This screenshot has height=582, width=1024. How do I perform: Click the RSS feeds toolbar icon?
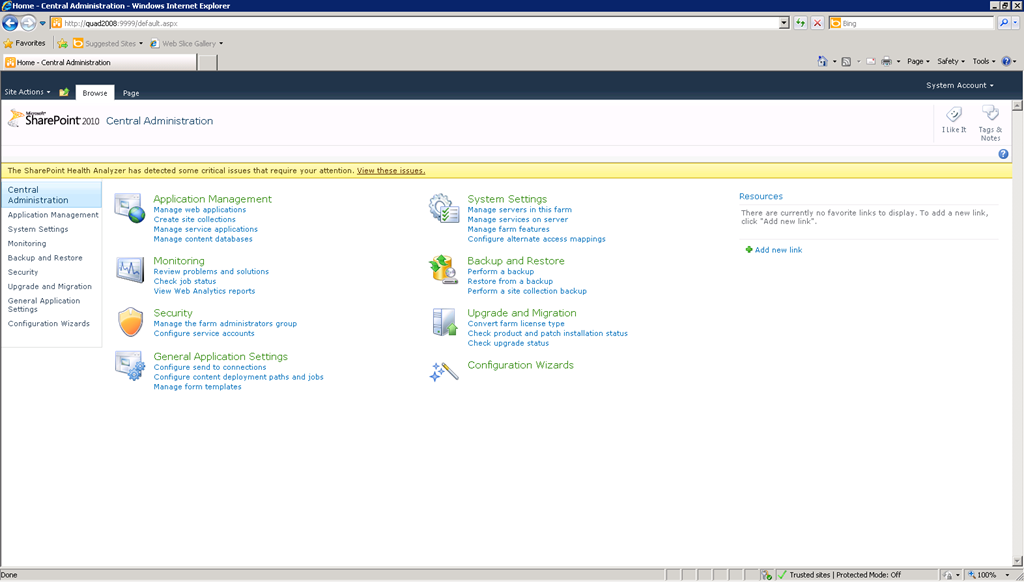[x=846, y=61]
